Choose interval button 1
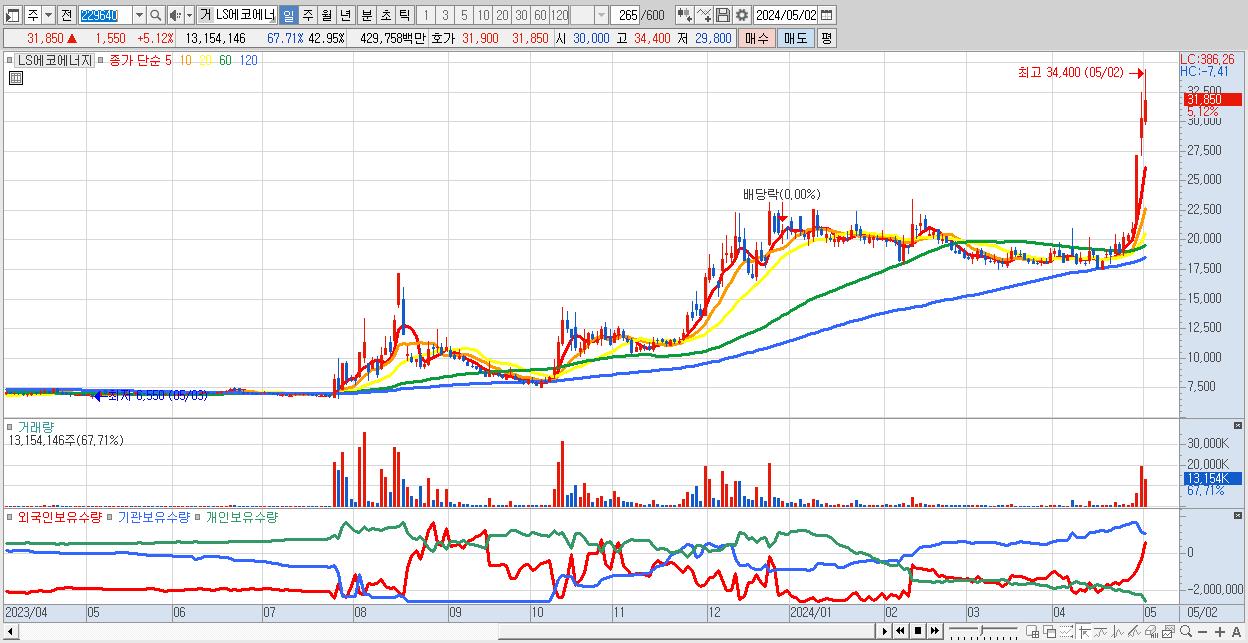Viewport: 1248px width, 643px height. click(425, 15)
